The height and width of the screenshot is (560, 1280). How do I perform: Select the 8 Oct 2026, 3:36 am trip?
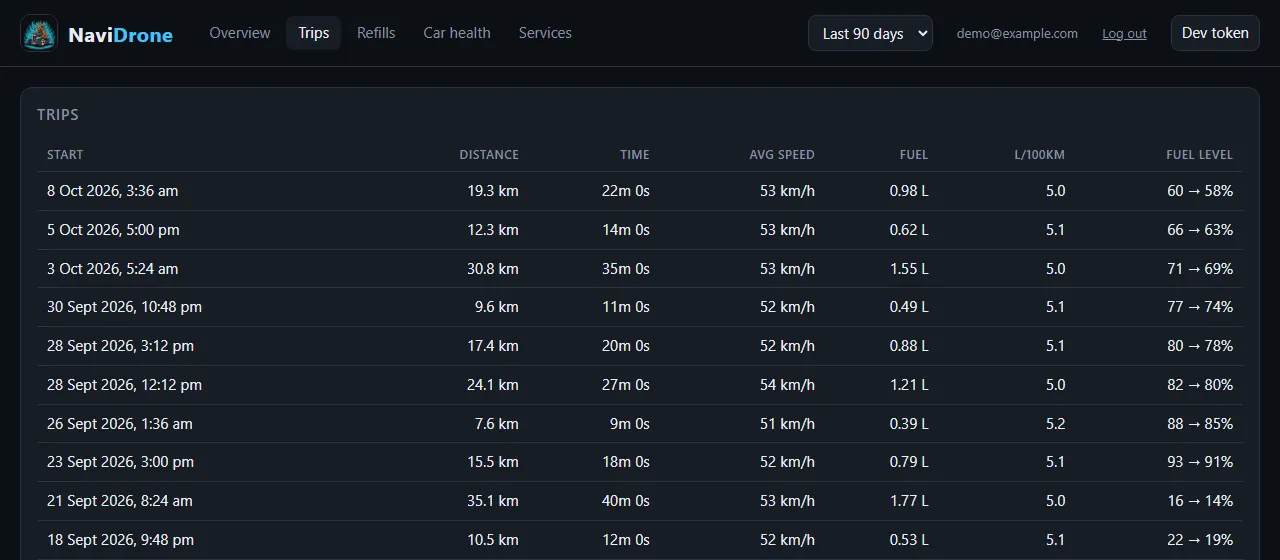coord(640,191)
